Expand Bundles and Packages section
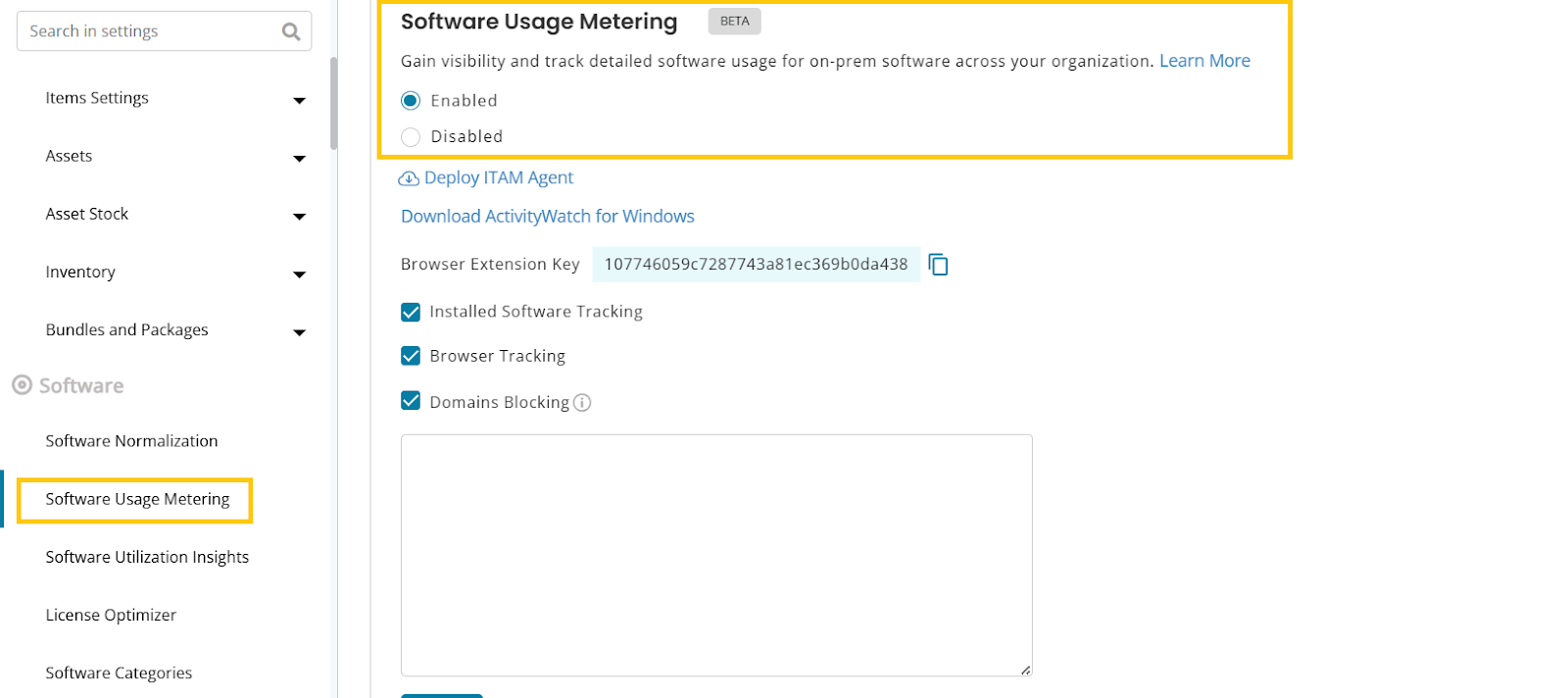Screen dimensions: 1568x698 point(299,332)
